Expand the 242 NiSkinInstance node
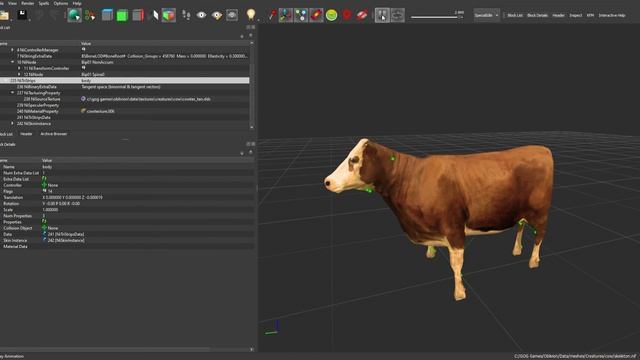This screenshot has width=640, height=360. point(12,123)
